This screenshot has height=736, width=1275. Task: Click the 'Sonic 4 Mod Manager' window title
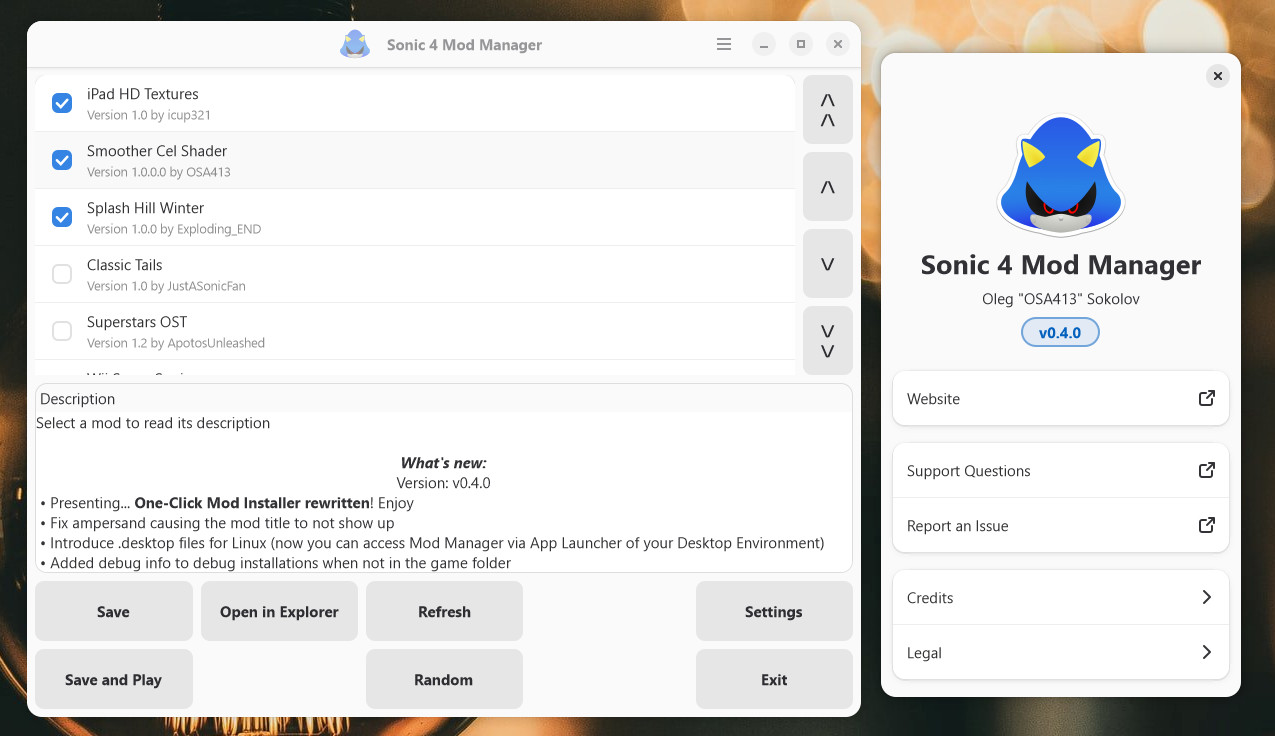tap(464, 45)
